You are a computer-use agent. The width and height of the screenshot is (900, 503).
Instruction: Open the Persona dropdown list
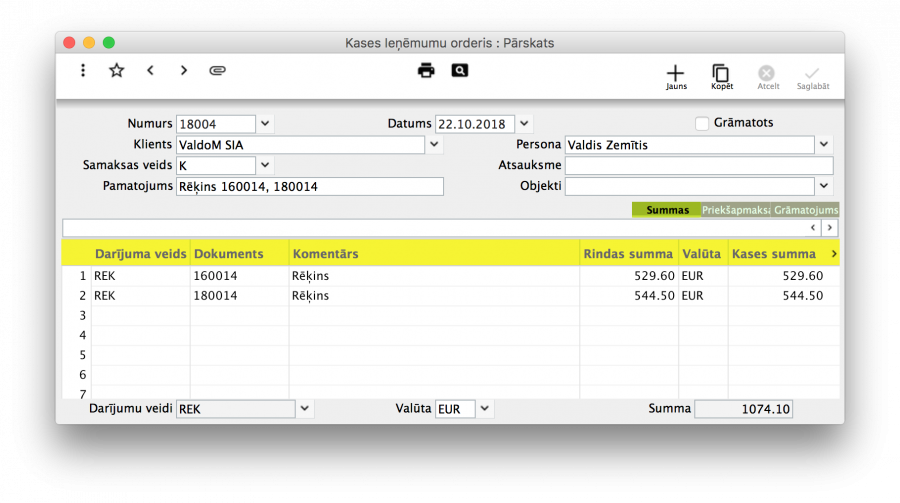[824, 145]
